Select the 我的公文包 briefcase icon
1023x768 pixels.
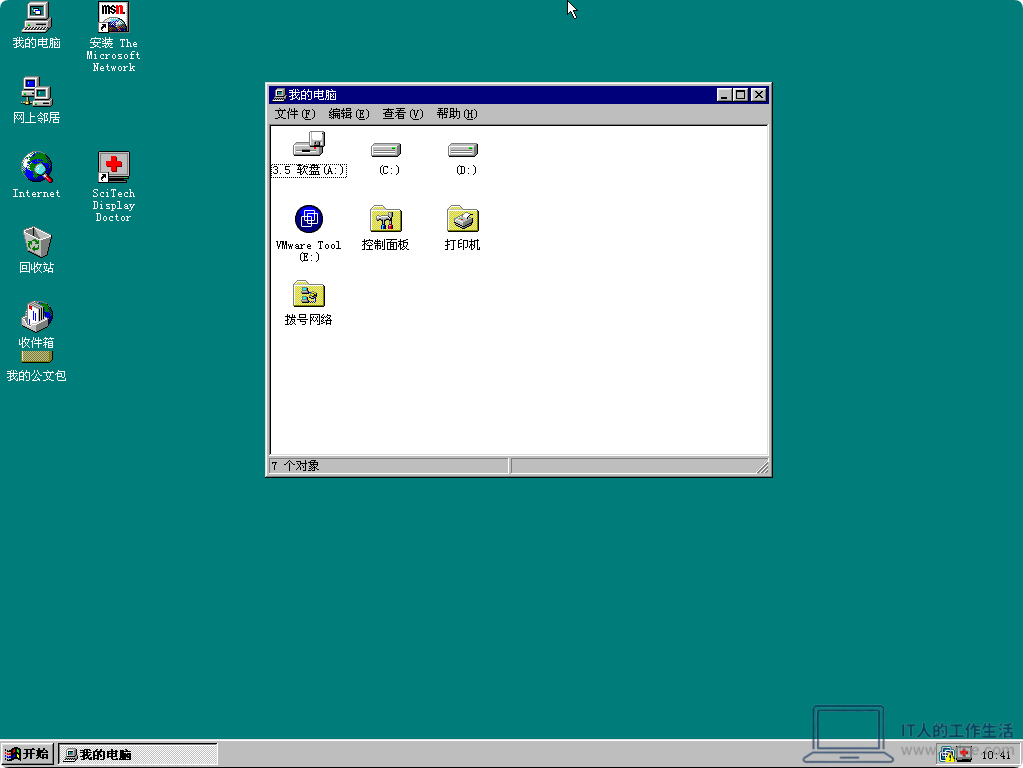coord(37,357)
